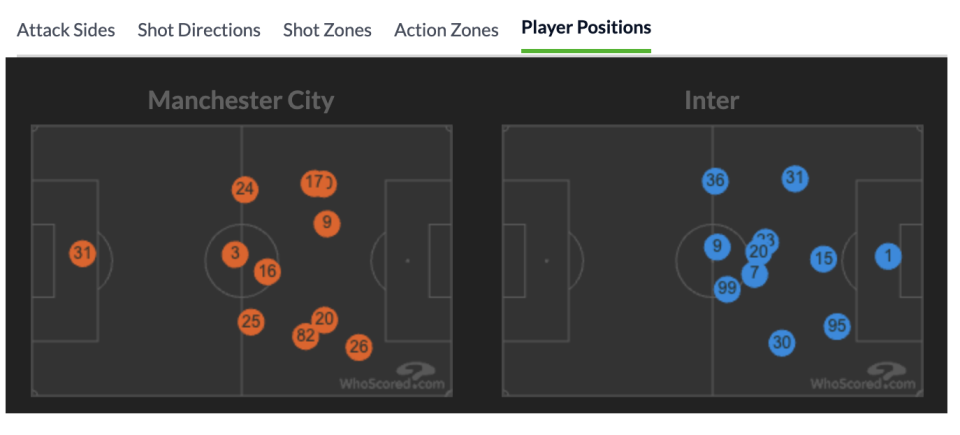Select Manchester City player marker 16
This screenshot has width=960, height=435.
(267, 271)
